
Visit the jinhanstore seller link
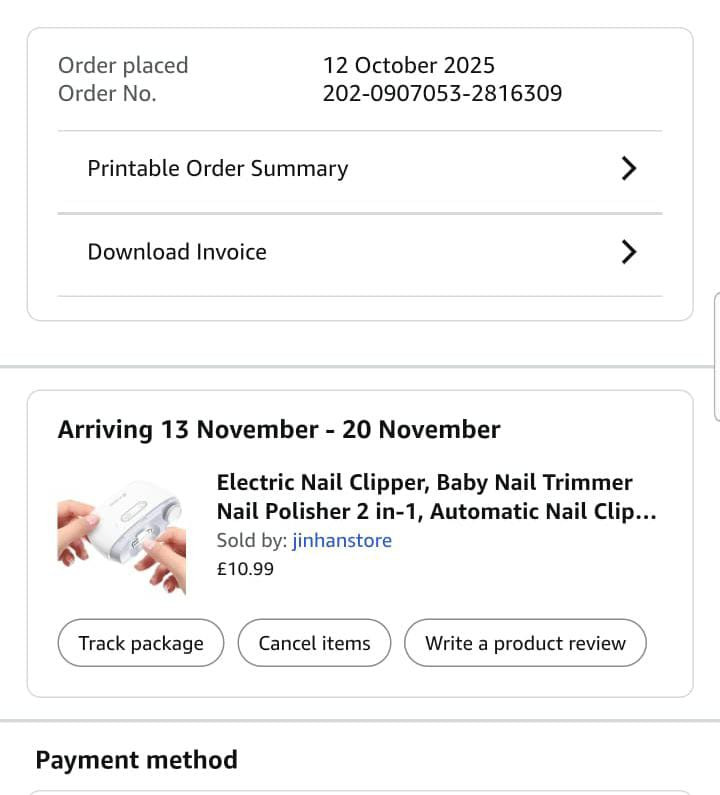tap(342, 541)
